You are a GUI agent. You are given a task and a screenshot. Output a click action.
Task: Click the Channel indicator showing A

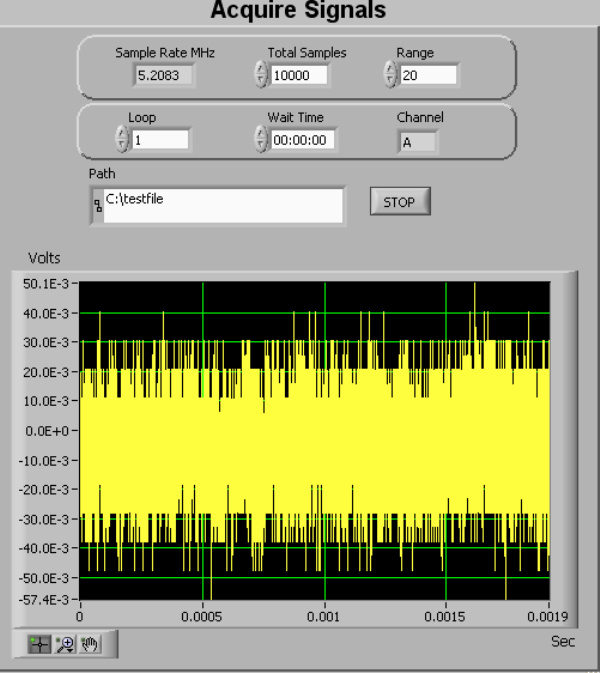click(418, 142)
